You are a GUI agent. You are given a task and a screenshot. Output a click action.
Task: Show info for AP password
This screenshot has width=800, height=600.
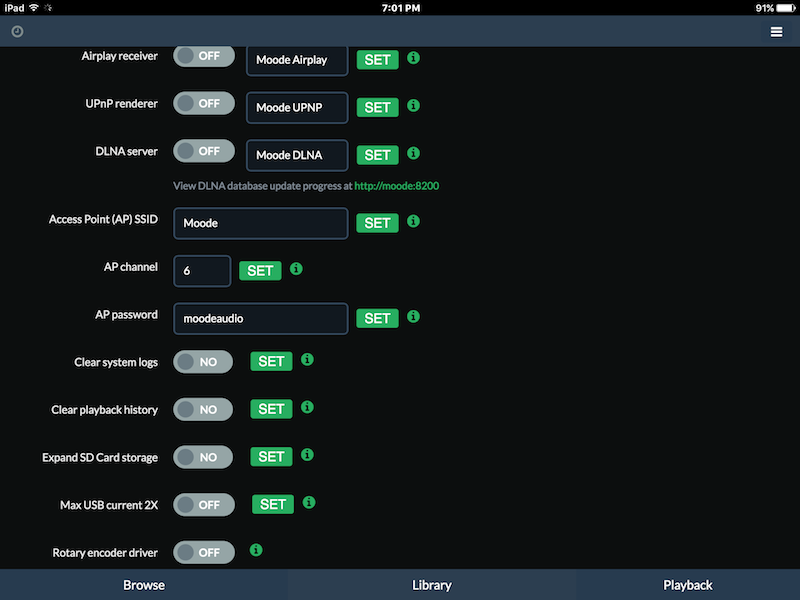coord(413,316)
